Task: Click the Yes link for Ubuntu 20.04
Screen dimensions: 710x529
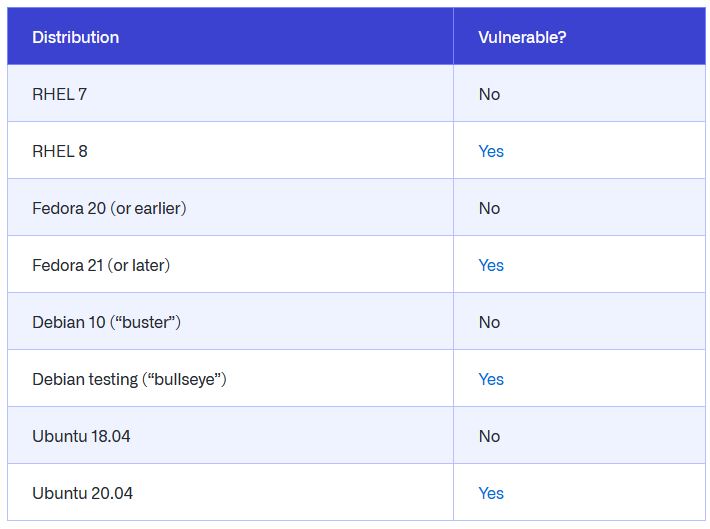Action: [491, 493]
